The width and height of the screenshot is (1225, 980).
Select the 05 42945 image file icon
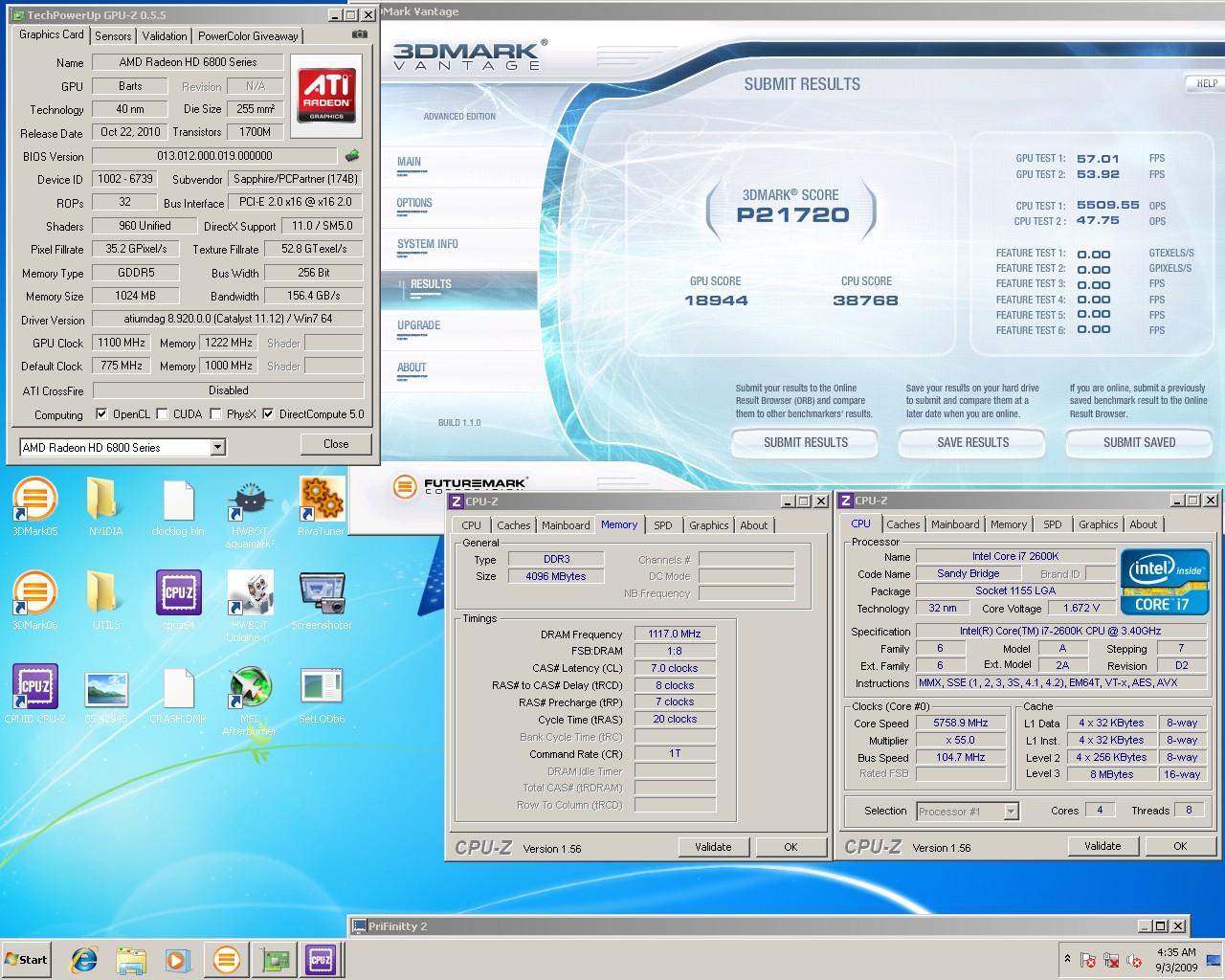point(105,694)
